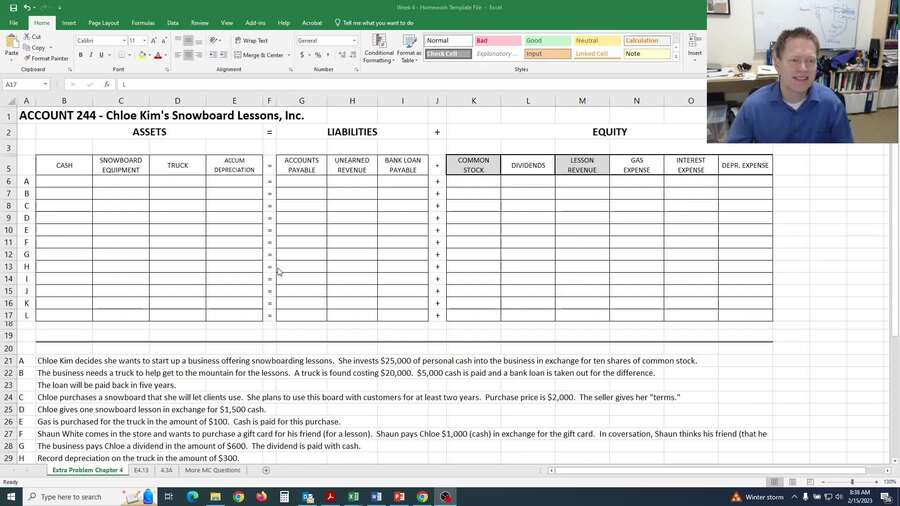Toggle Italic formatting
The width and height of the screenshot is (900, 506).
[x=91, y=55]
